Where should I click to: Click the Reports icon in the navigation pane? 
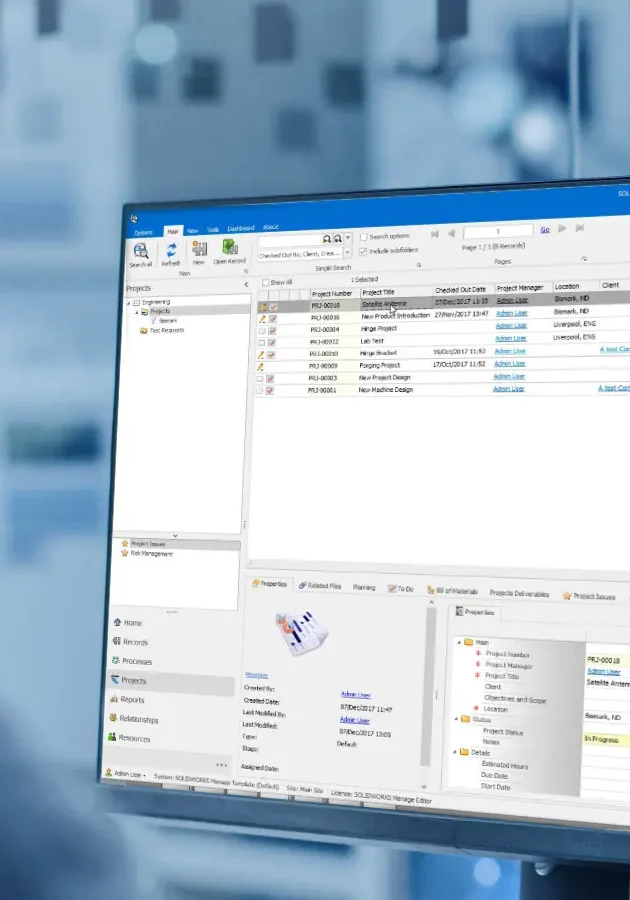click(x=114, y=699)
